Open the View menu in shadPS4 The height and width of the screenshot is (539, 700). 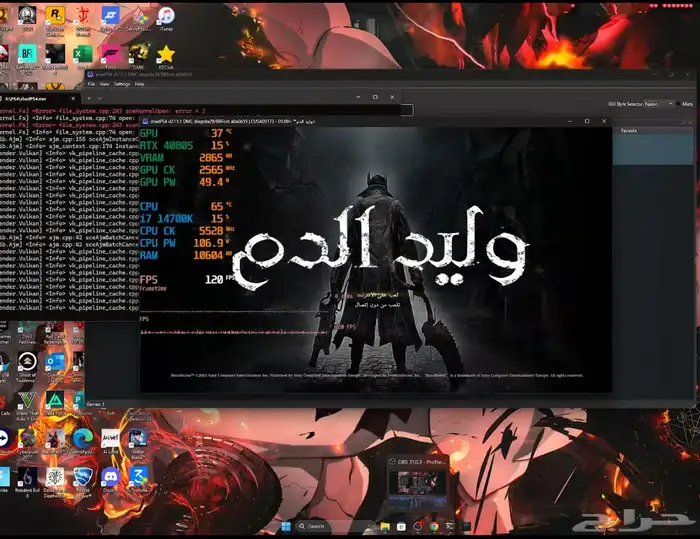coord(104,84)
